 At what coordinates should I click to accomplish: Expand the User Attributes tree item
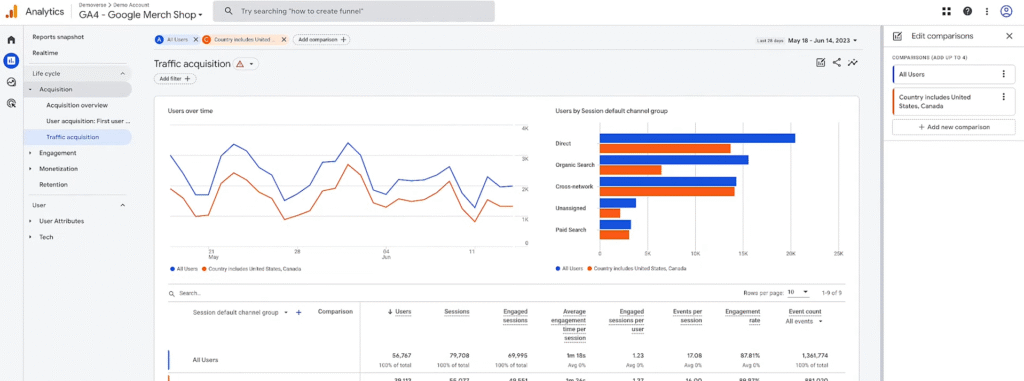click(30, 221)
